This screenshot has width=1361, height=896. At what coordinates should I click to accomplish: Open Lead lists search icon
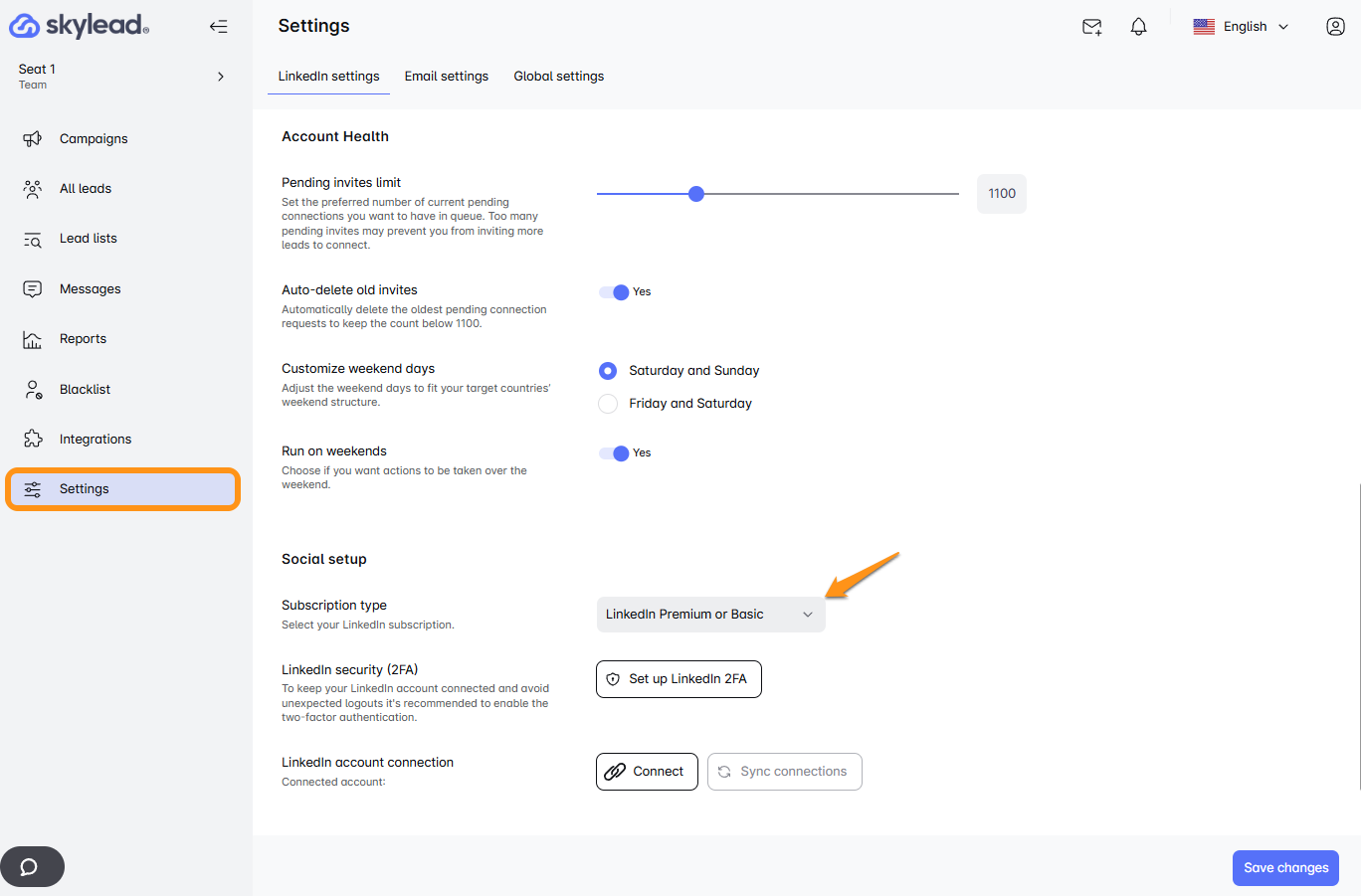(x=33, y=239)
